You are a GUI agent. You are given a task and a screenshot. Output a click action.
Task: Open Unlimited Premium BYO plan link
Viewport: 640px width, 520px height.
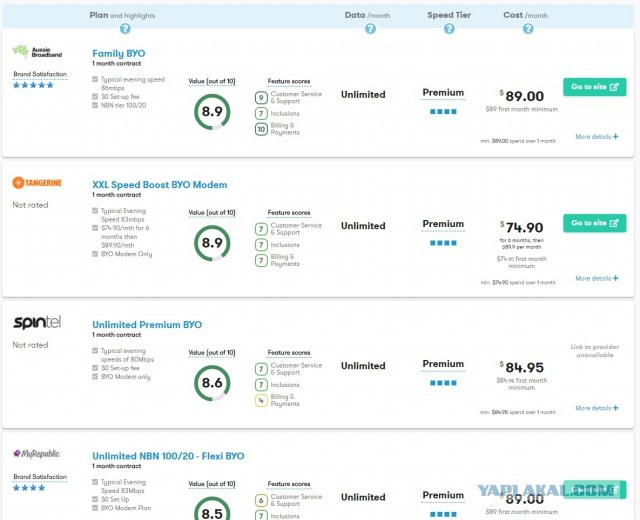point(147,324)
